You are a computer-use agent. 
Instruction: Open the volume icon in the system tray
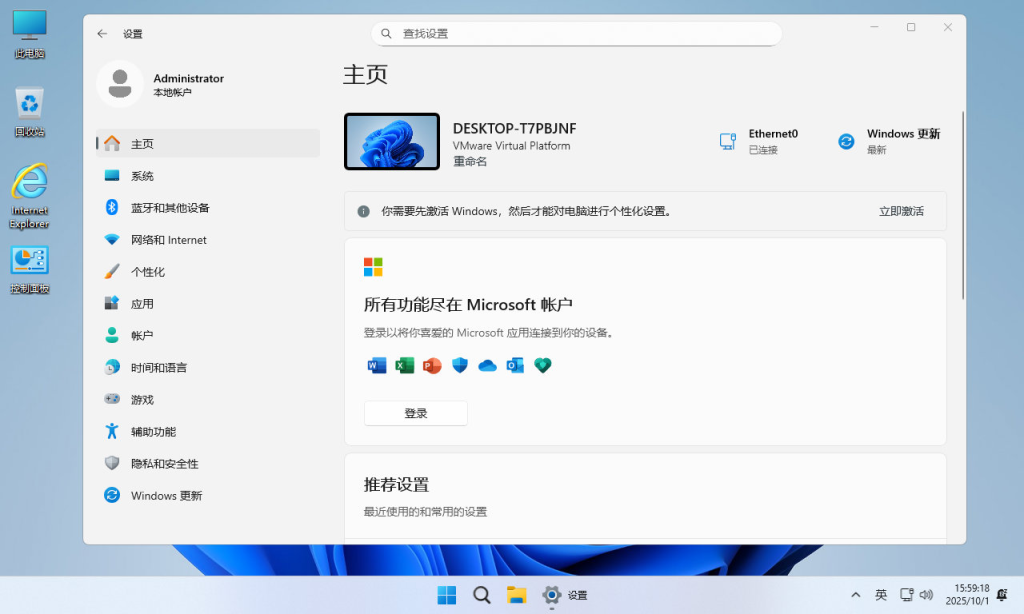(x=927, y=595)
